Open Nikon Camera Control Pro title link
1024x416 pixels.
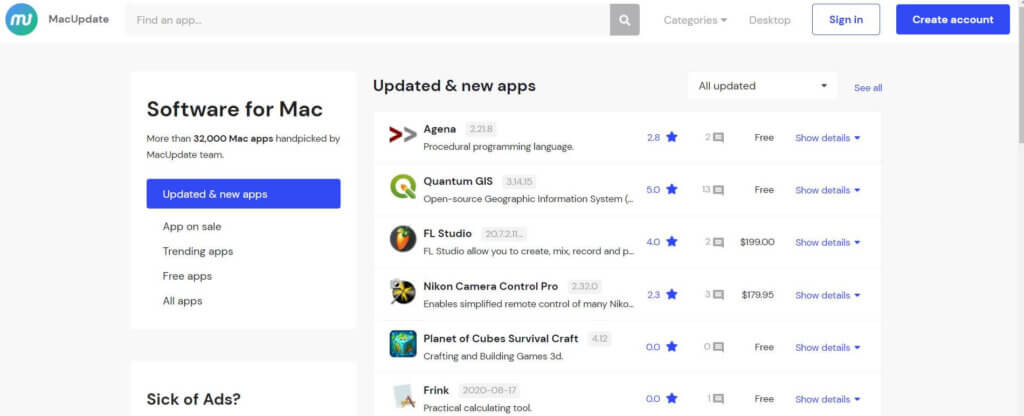[491, 286]
